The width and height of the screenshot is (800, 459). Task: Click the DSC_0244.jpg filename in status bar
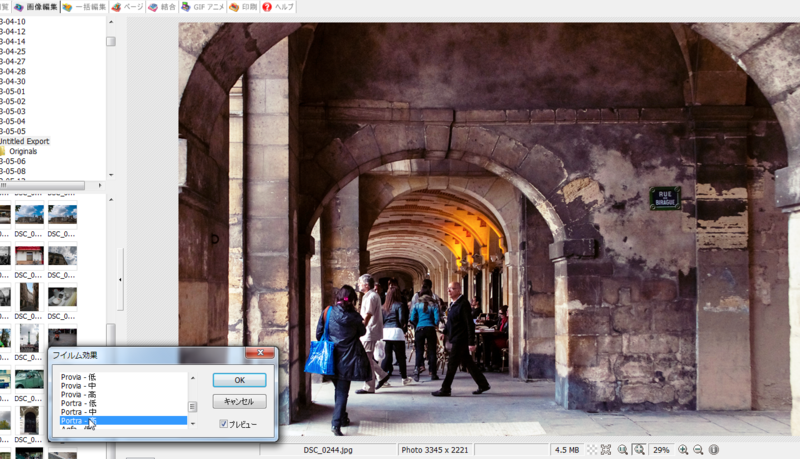tap(328, 450)
